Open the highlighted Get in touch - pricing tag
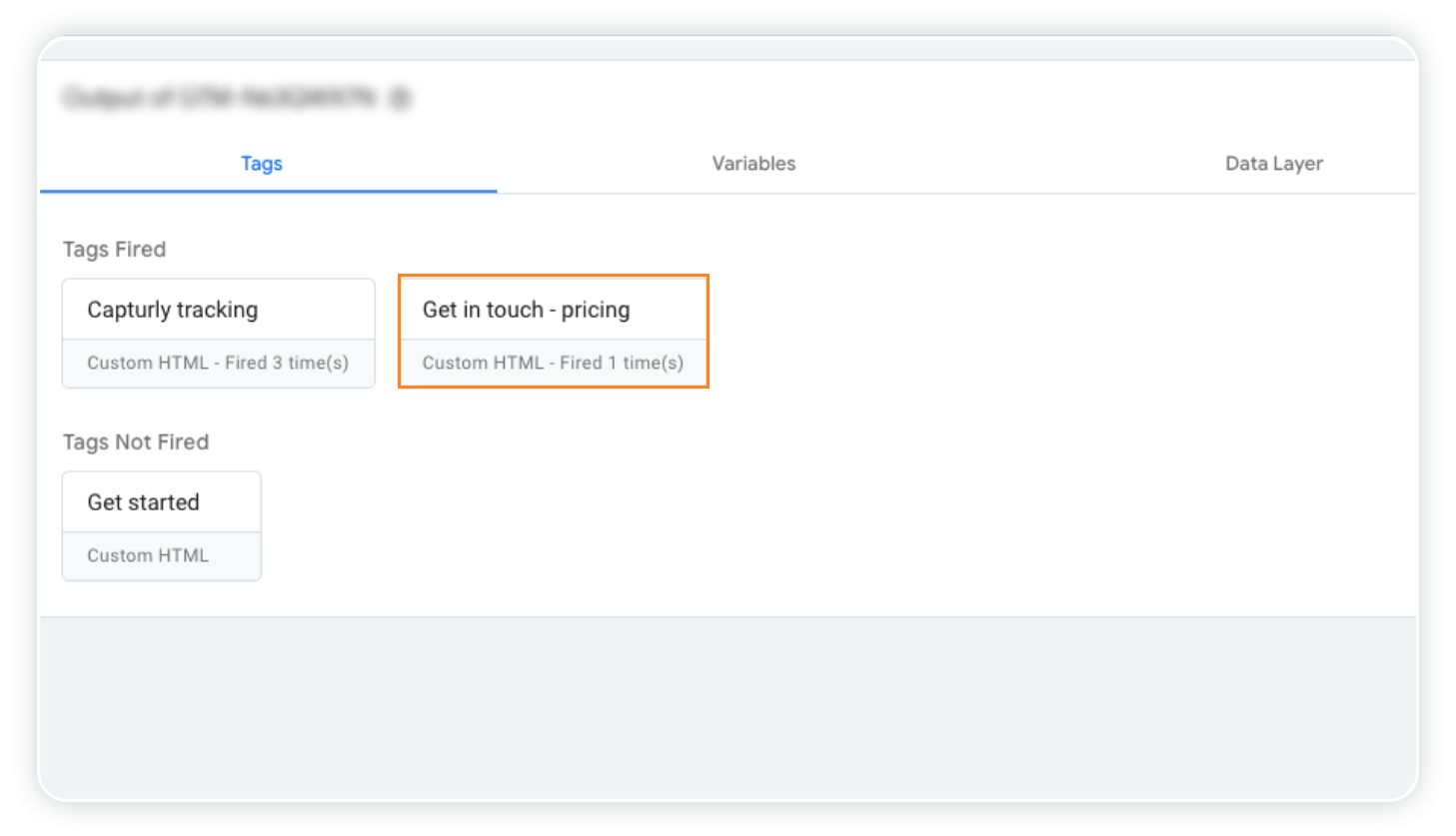Screen dimensions: 1456x836 [554, 332]
